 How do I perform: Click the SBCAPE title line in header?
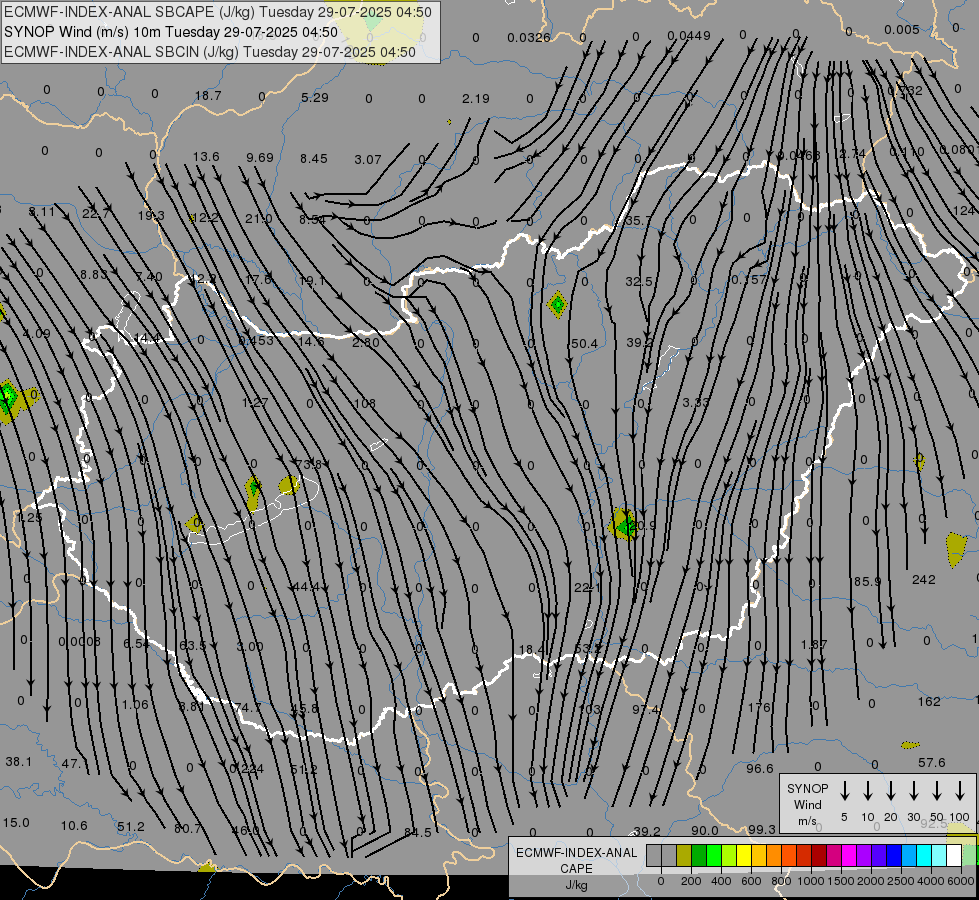coord(218,12)
